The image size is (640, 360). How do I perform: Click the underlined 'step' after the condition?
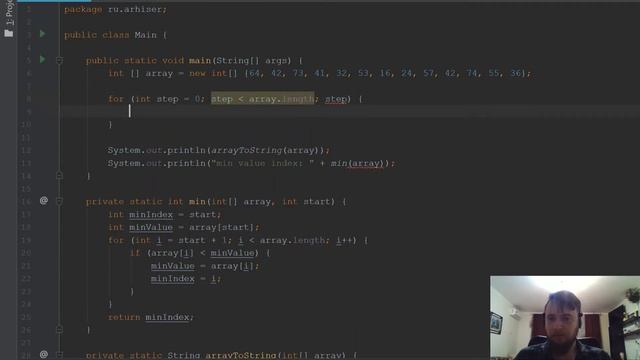336,99
